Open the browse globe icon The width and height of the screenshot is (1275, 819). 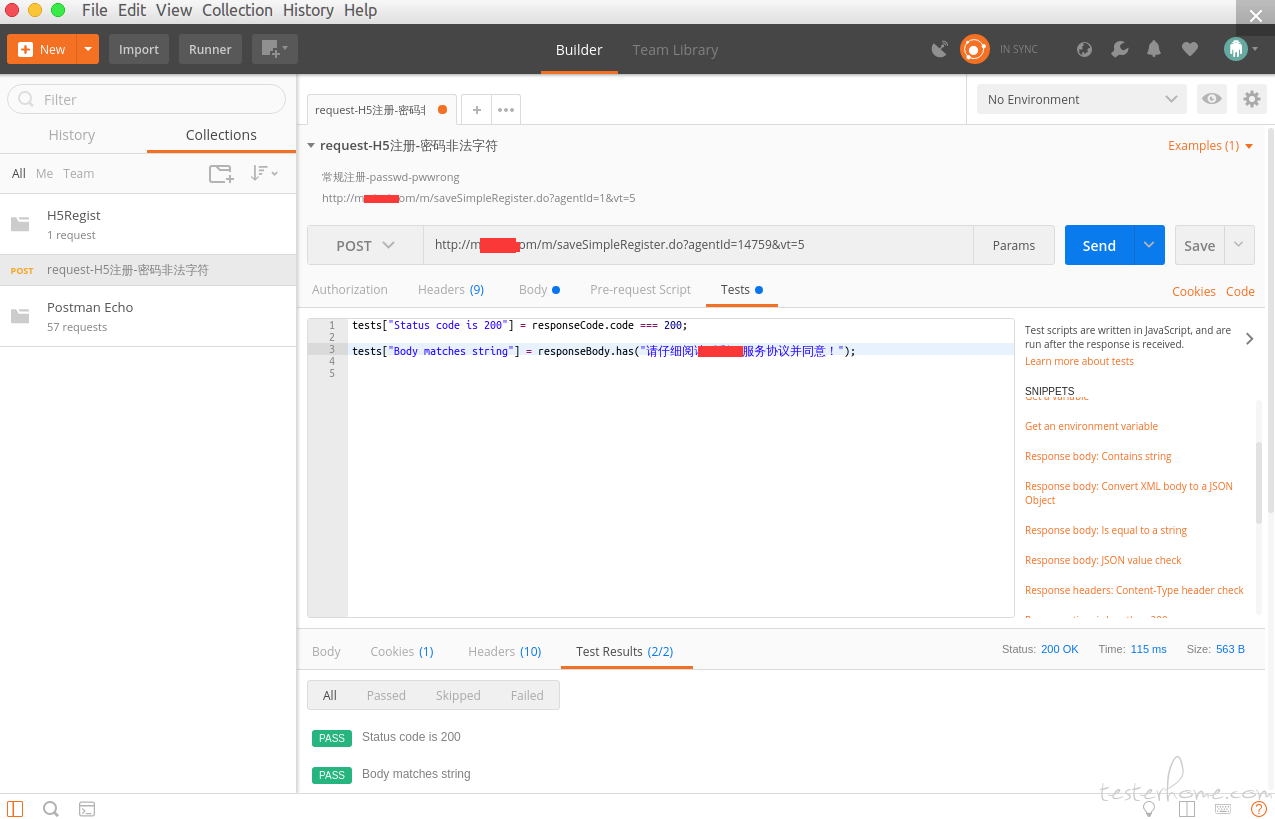[x=1084, y=49]
